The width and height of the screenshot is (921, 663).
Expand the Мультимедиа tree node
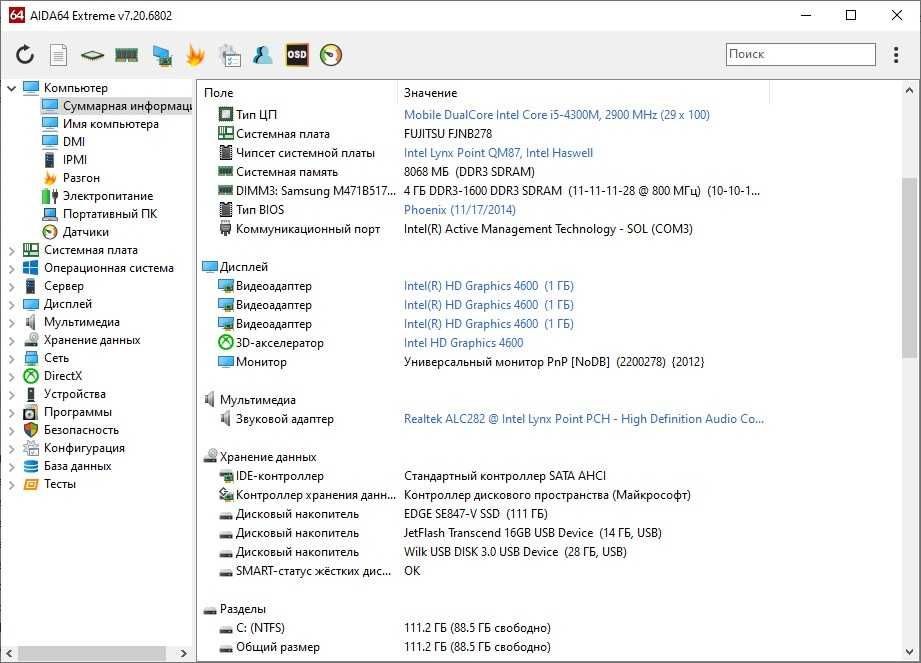pos(11,322)
